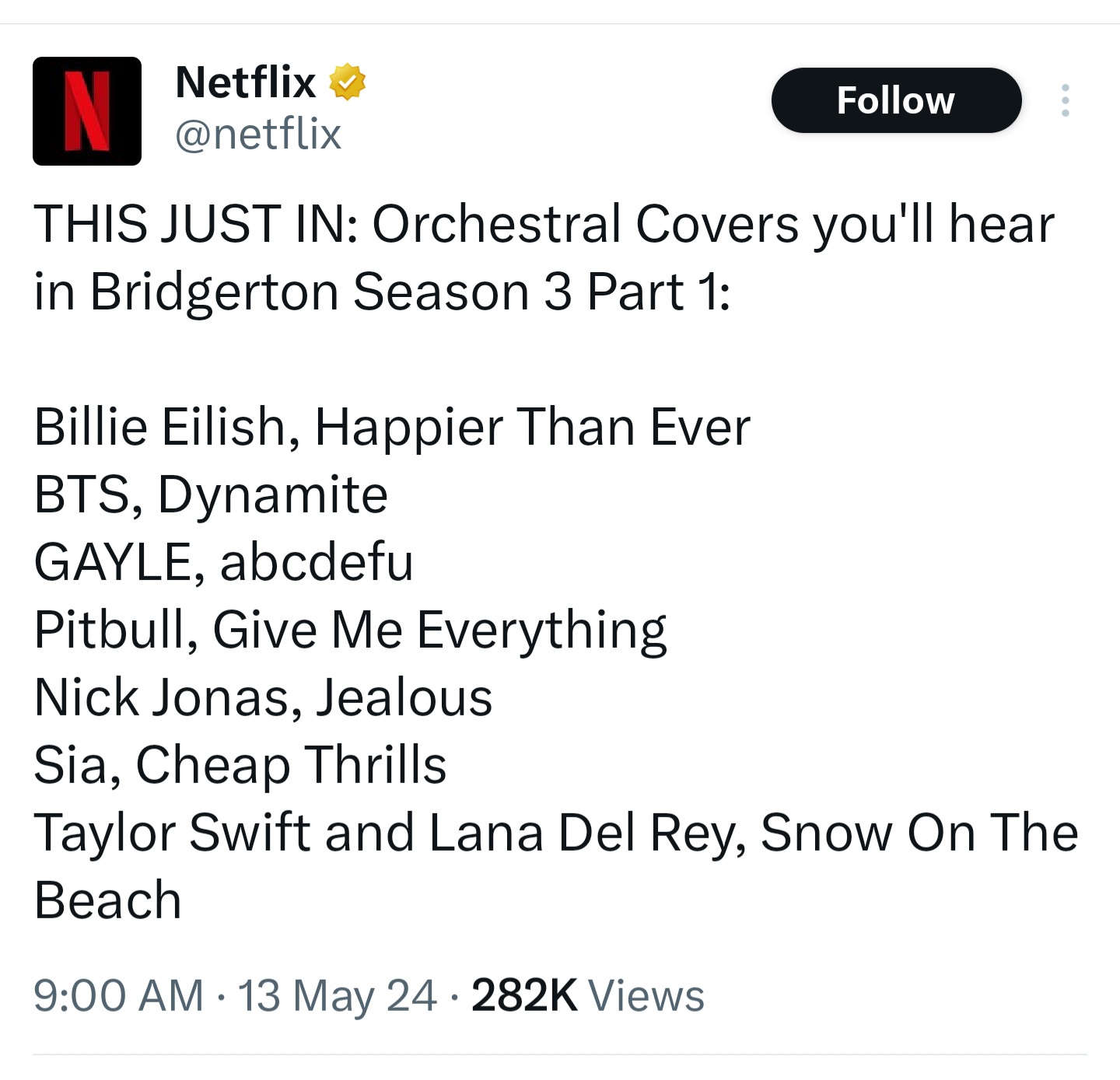The height and width of the screenshot is (1080, 1120).
Task: Select the Taylor Swift and Lana Del Rey line
Action: tap(556, 834)
